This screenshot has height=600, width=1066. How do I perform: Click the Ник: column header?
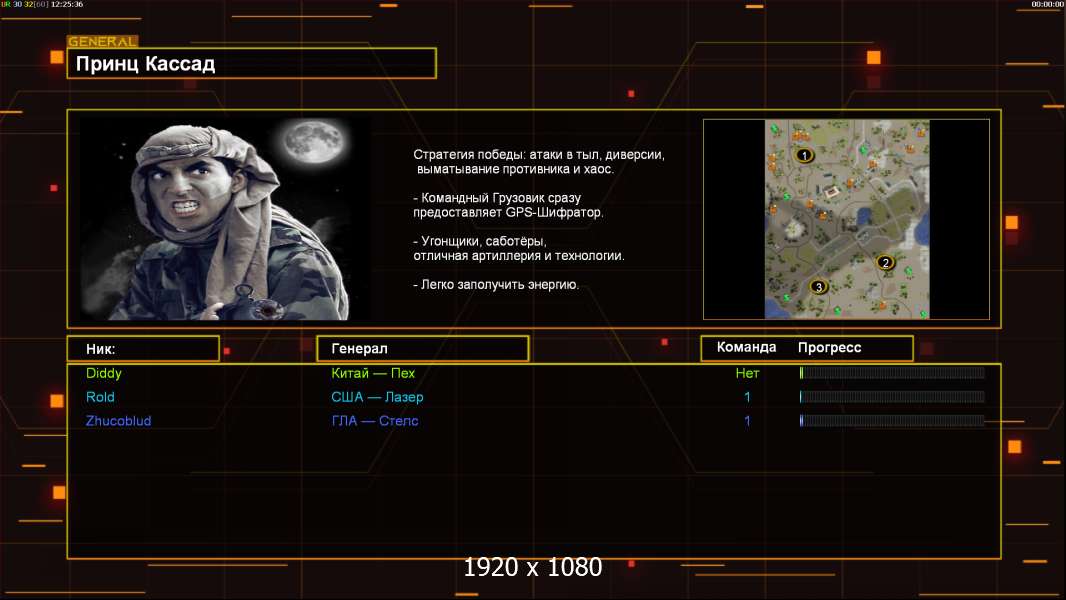(143, 349)
